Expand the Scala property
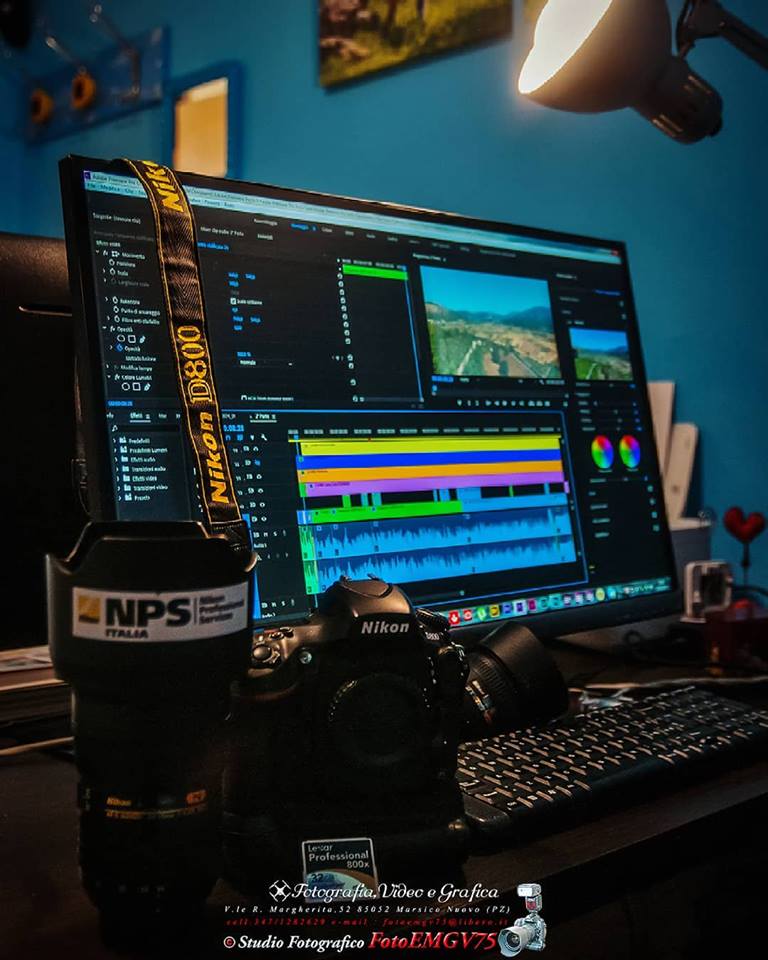This screenshot has height=960, width=768. tap(106, 272)
